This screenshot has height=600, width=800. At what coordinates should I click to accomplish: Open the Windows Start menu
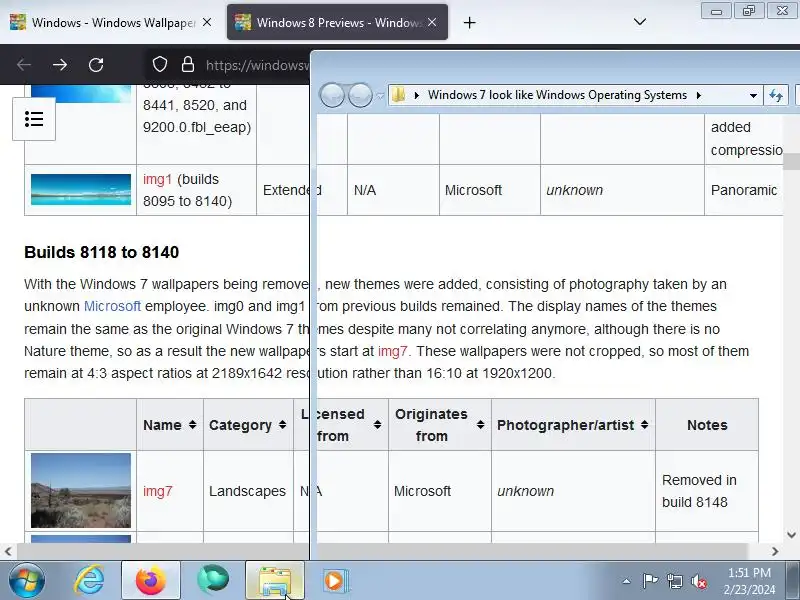point(26,580)
